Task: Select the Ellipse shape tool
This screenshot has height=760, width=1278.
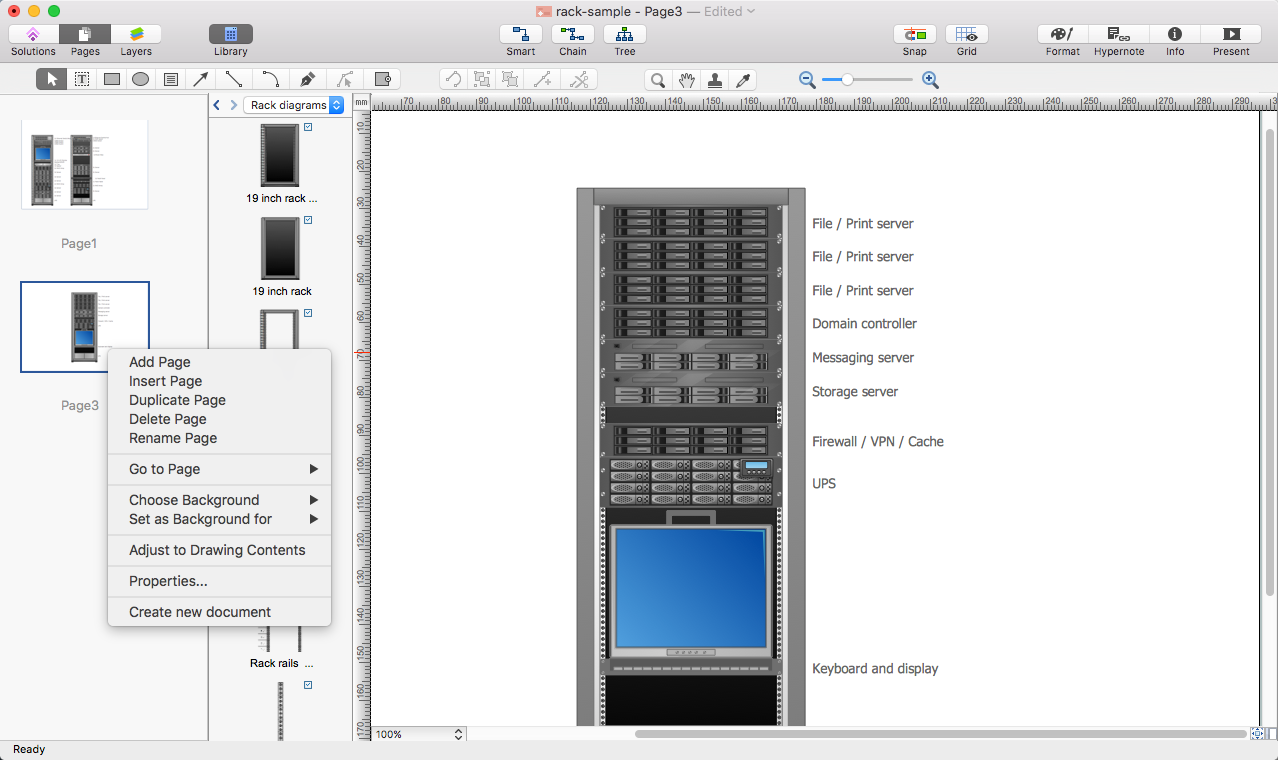Action: coord(141,80)
